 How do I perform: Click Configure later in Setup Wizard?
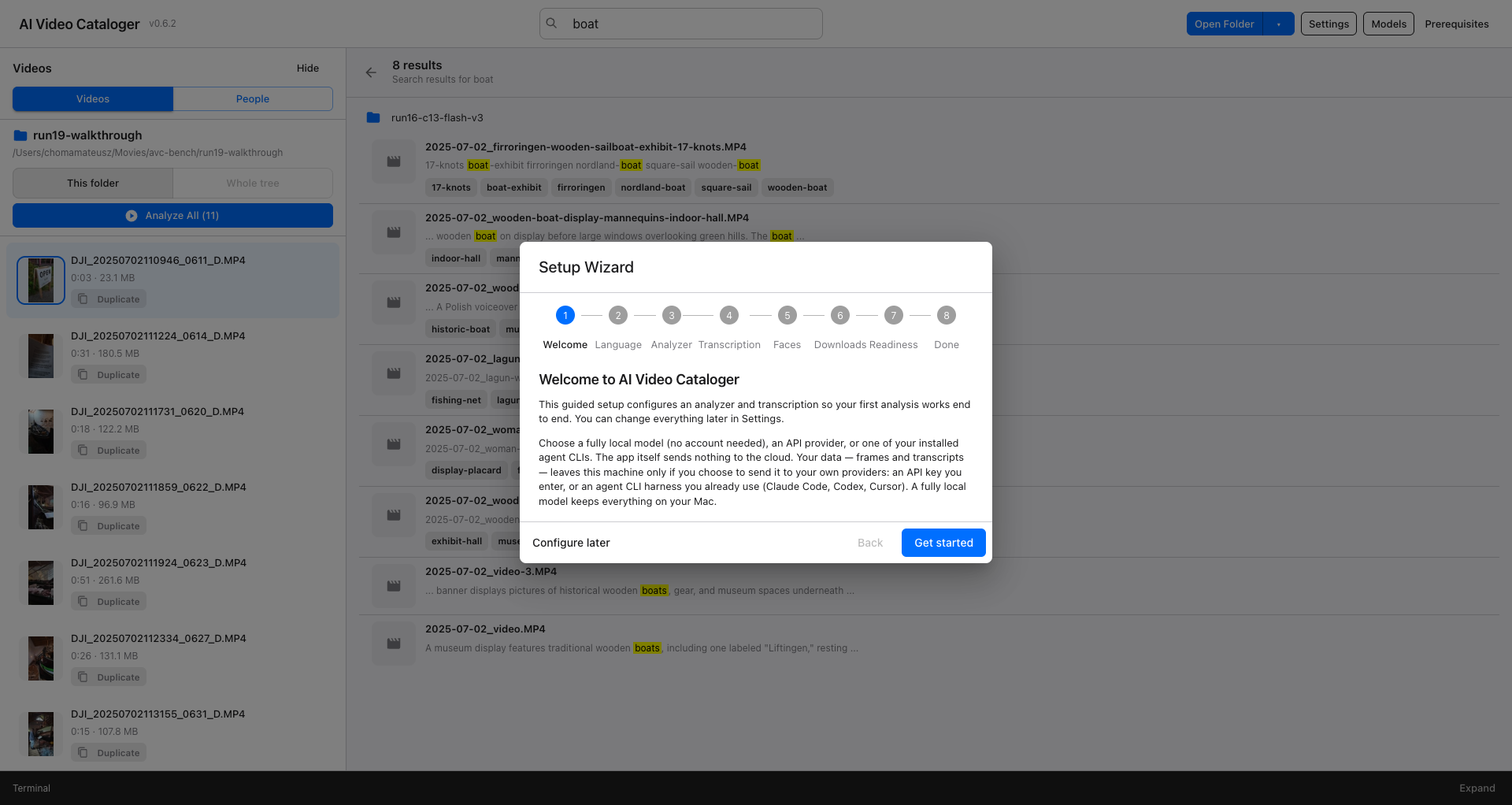click(x=571, y=543)
